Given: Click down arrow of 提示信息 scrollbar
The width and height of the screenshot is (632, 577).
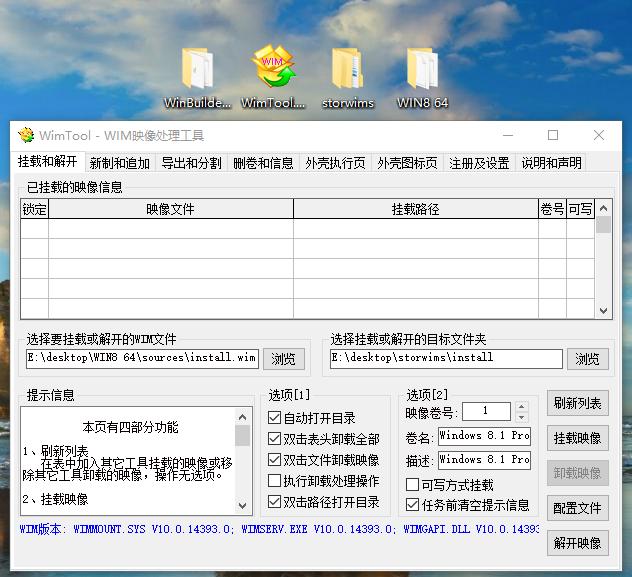Looking at the screenshot, I should (x=242, y=505).
